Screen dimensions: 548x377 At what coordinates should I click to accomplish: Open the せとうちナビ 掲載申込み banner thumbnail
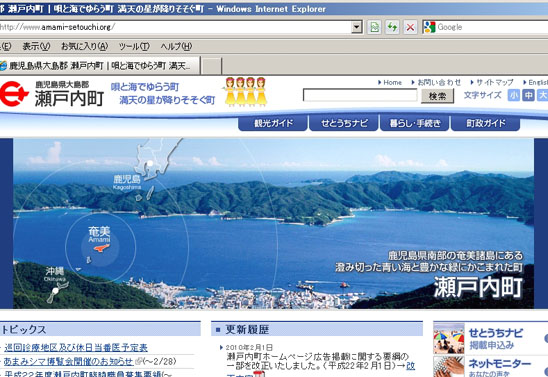coord(449,339)
